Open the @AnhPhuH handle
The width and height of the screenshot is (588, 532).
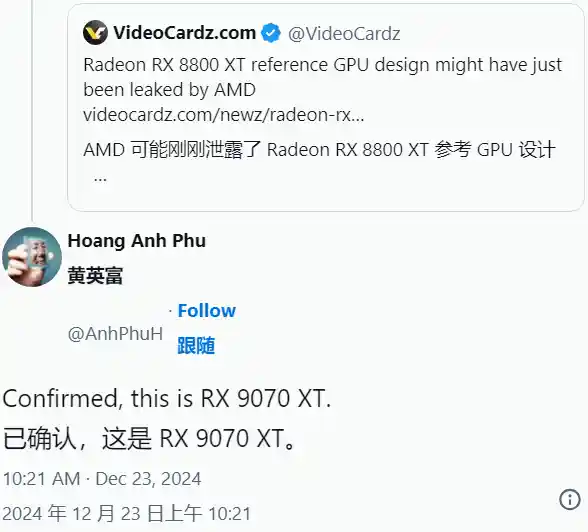(116, 333)
